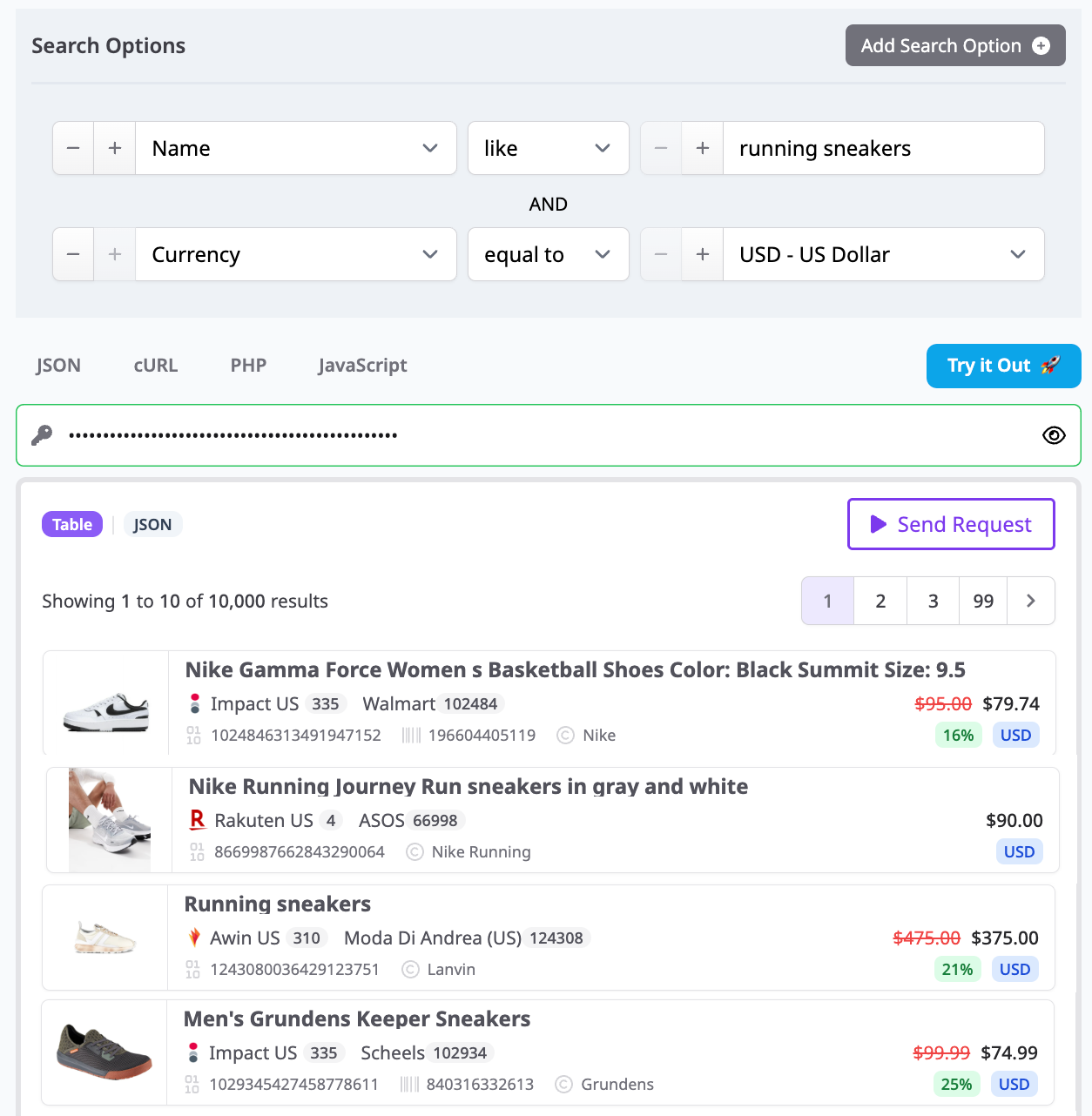Click the API key masked input field

click(x=549, y=435)
